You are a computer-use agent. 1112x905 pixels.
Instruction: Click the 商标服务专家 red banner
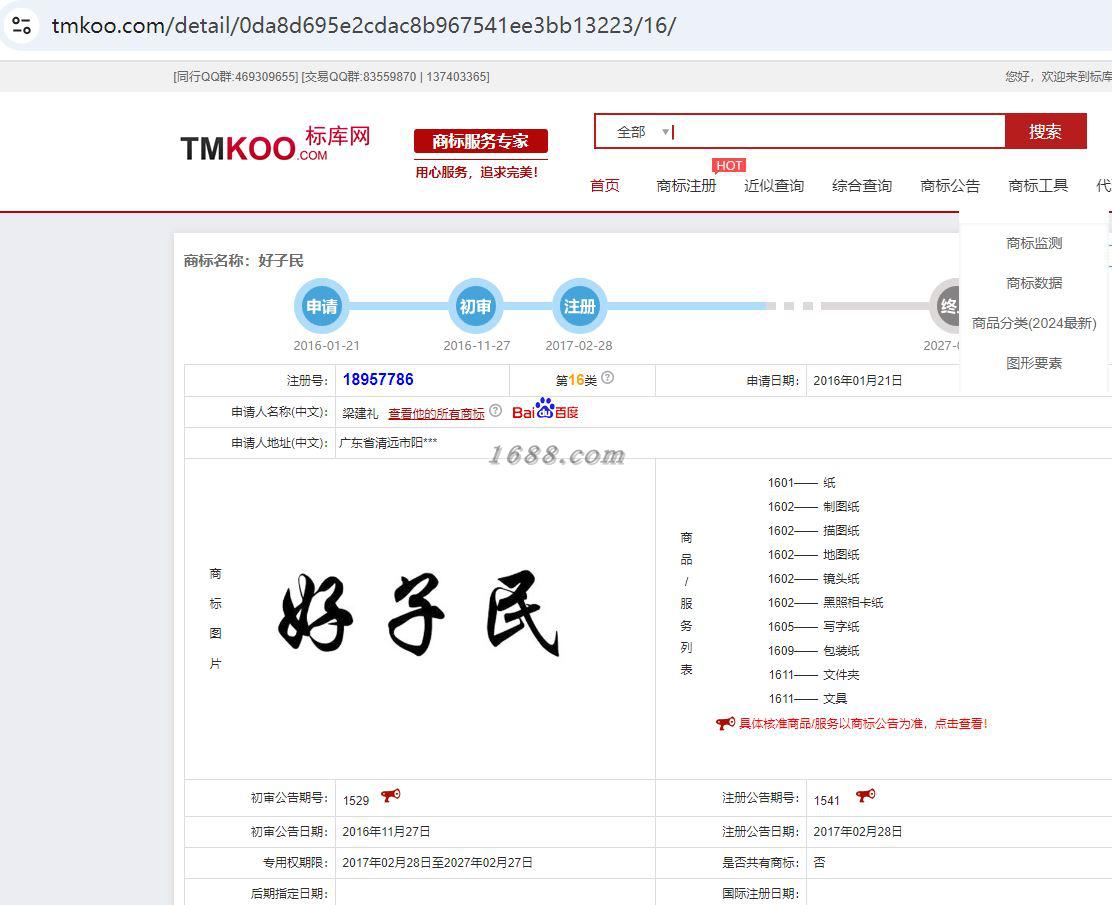coord(481,141)
